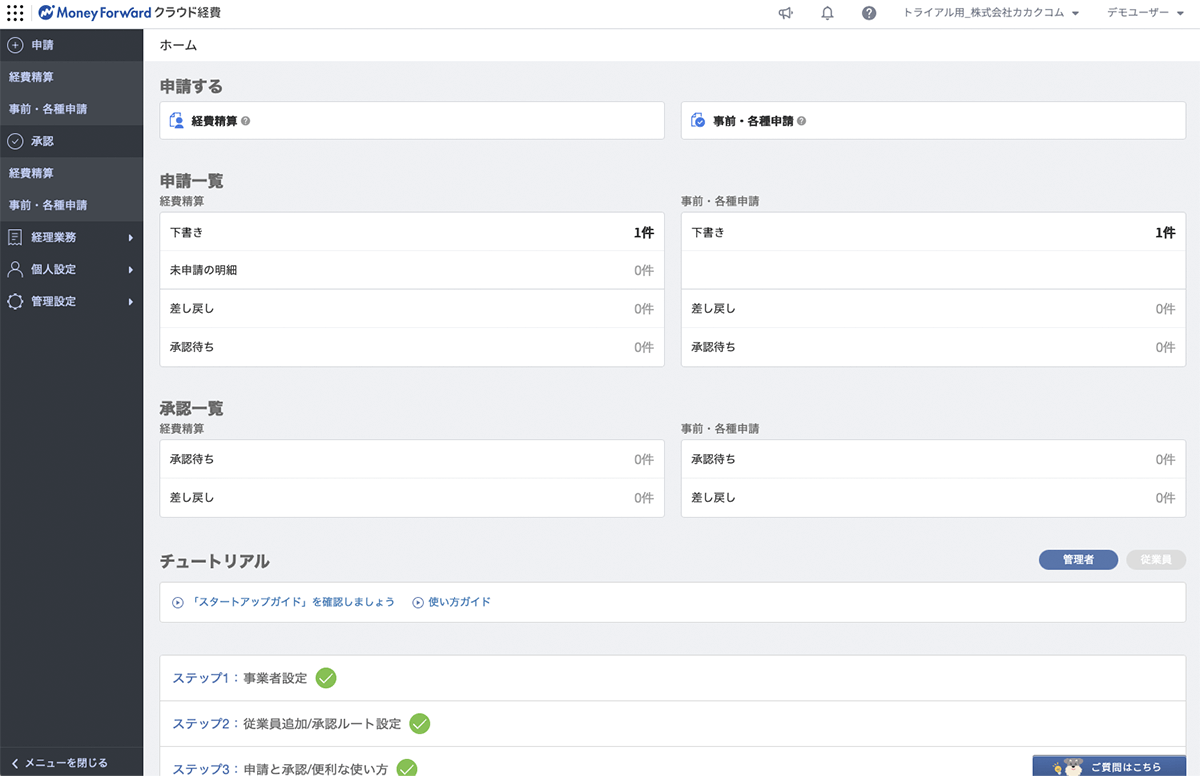
Task: Open the トライアル用_株式会社カカクコム company dropdown
Action: [991, 13]
